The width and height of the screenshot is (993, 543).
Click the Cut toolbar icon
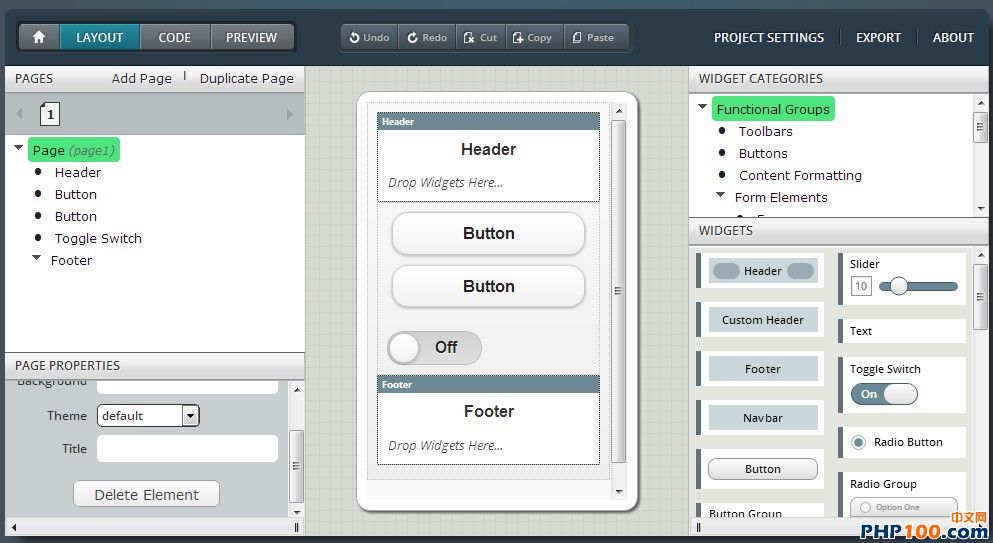tap(468, 38)
